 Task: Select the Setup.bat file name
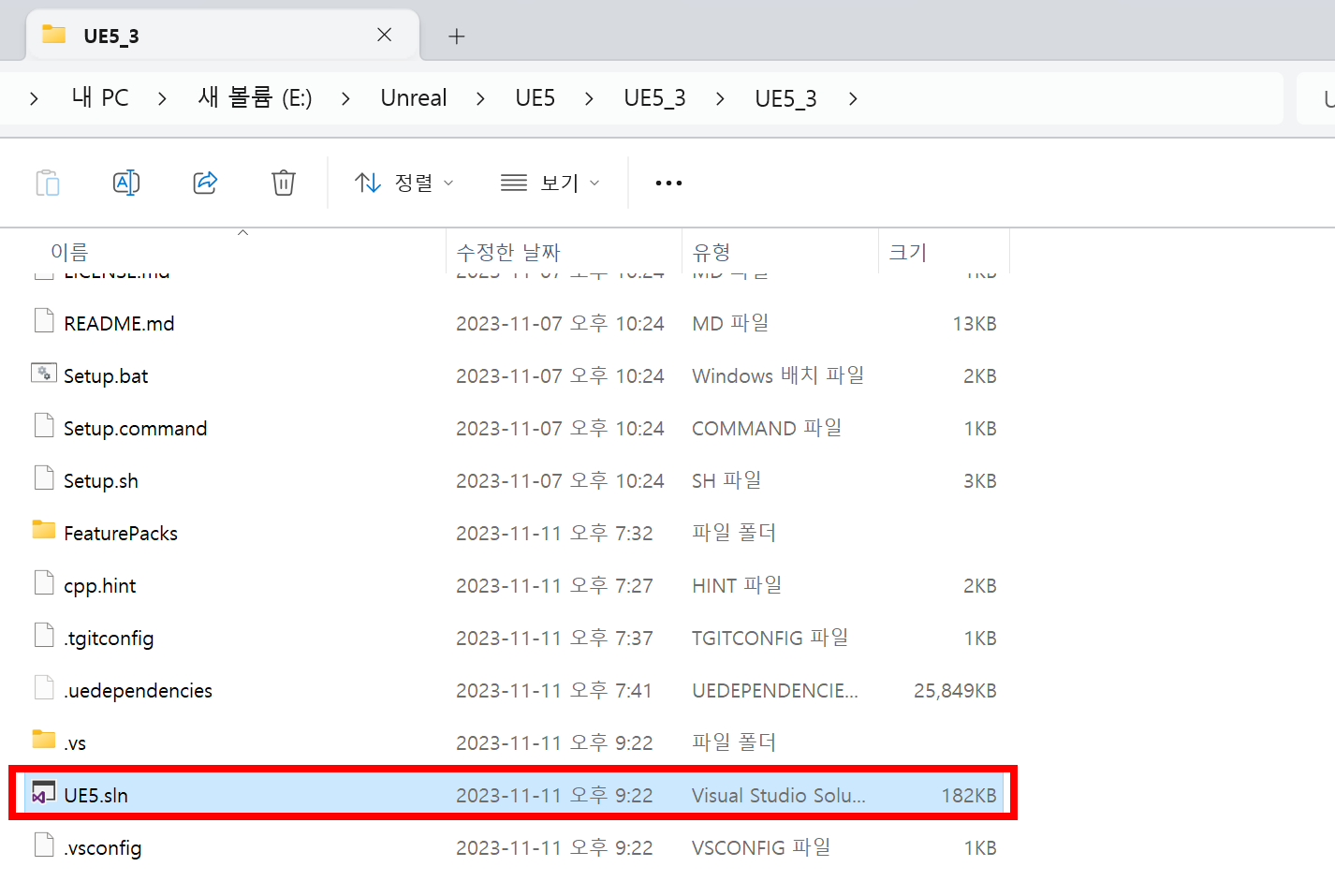[106, 376]
